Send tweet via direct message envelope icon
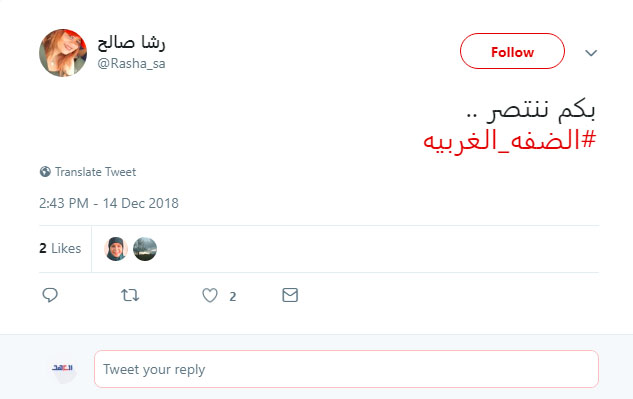Viewport: 633px width, 399px height. (290, 295)
